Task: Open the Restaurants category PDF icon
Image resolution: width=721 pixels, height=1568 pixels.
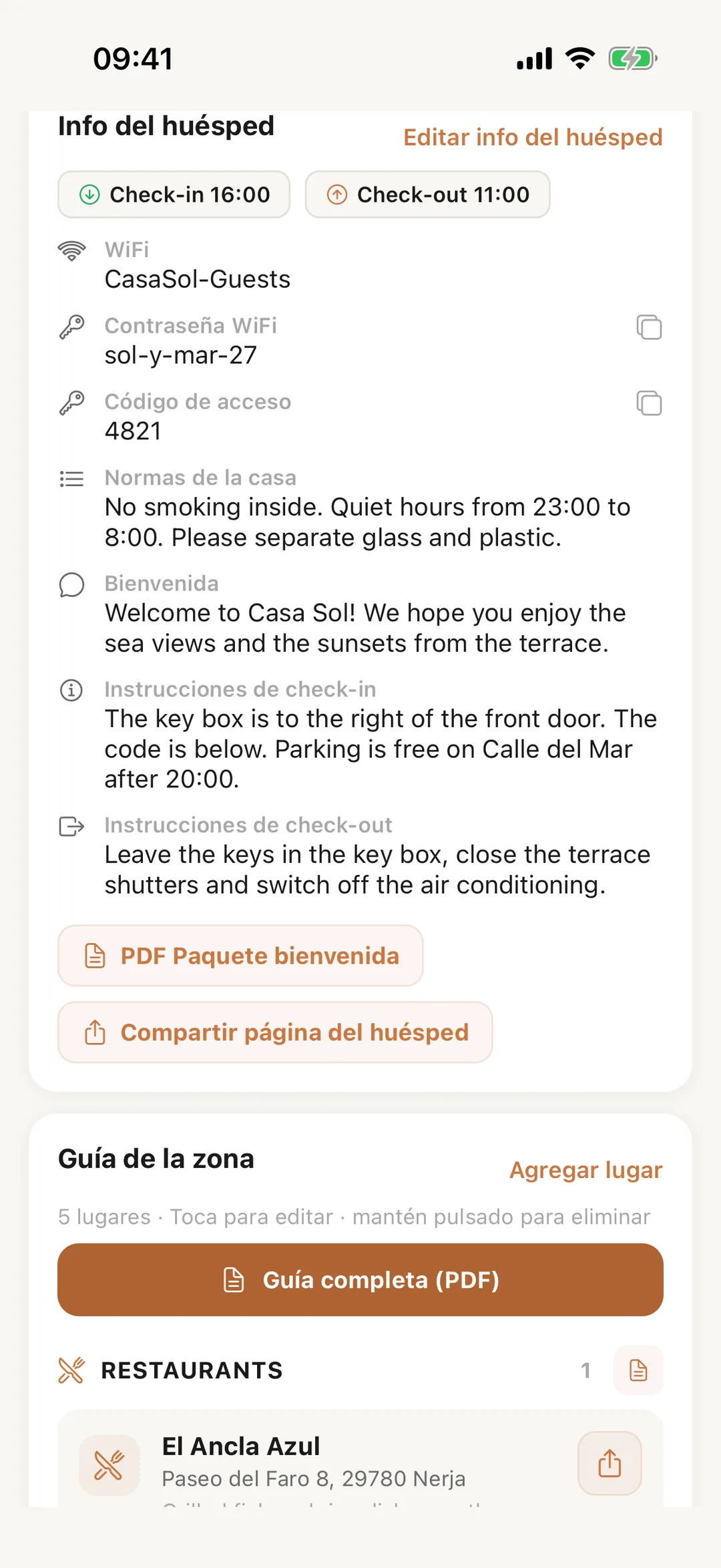Action: coord(638,1370)
